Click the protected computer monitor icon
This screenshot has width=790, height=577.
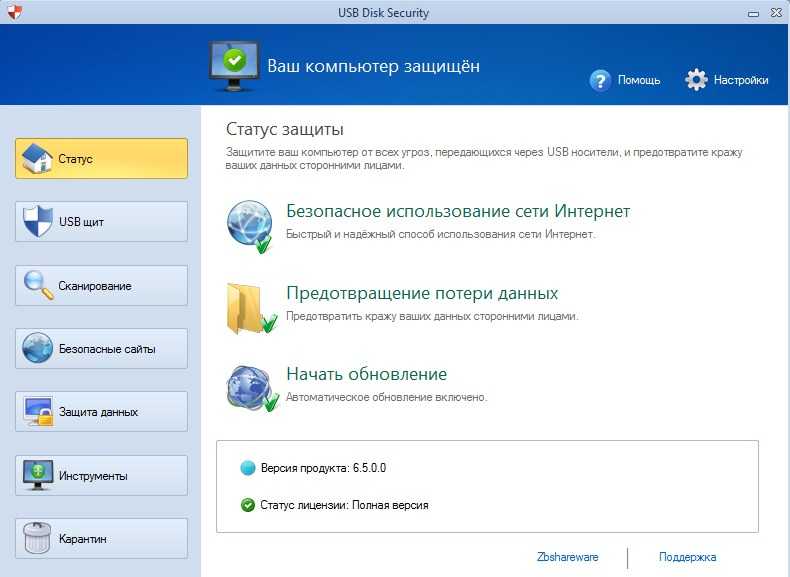[234, 67]
